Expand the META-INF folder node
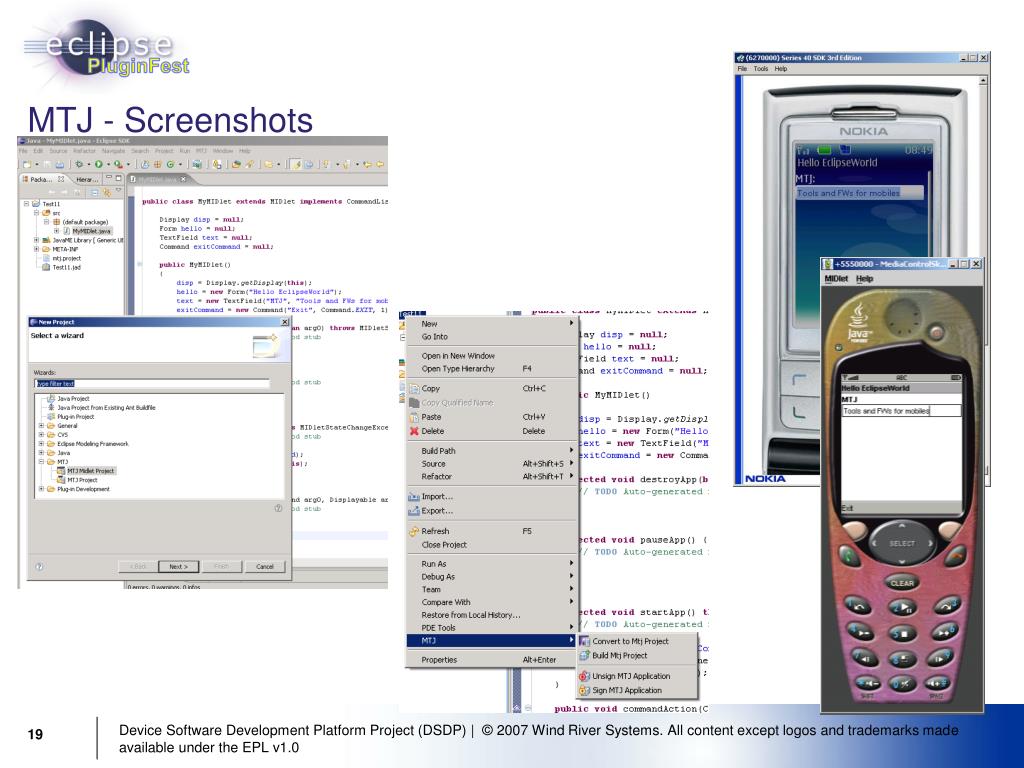Screen dimensions: 1024x768 click(37, 249)
